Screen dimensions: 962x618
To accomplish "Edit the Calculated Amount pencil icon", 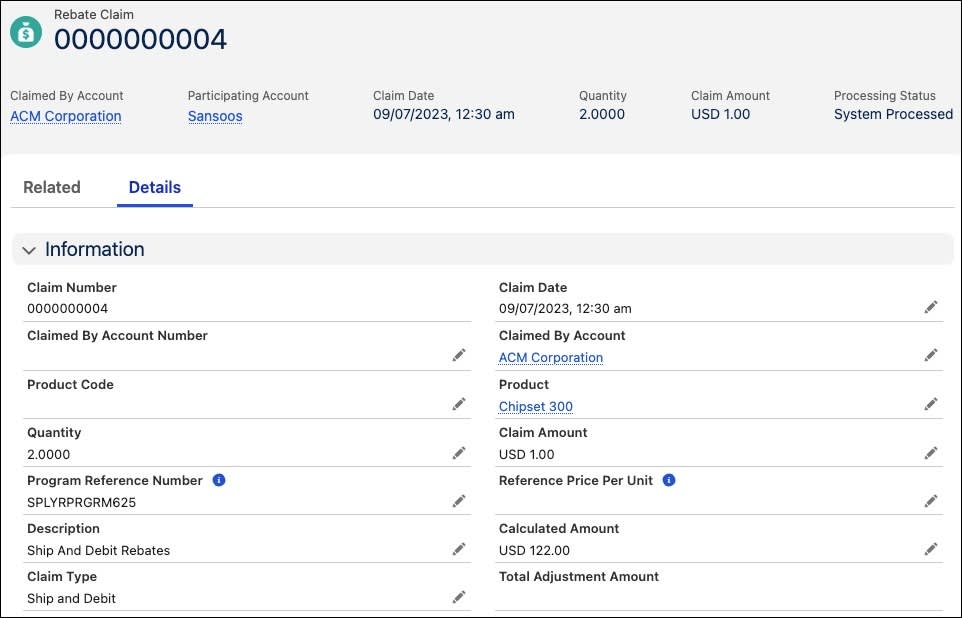I will 931,549.
